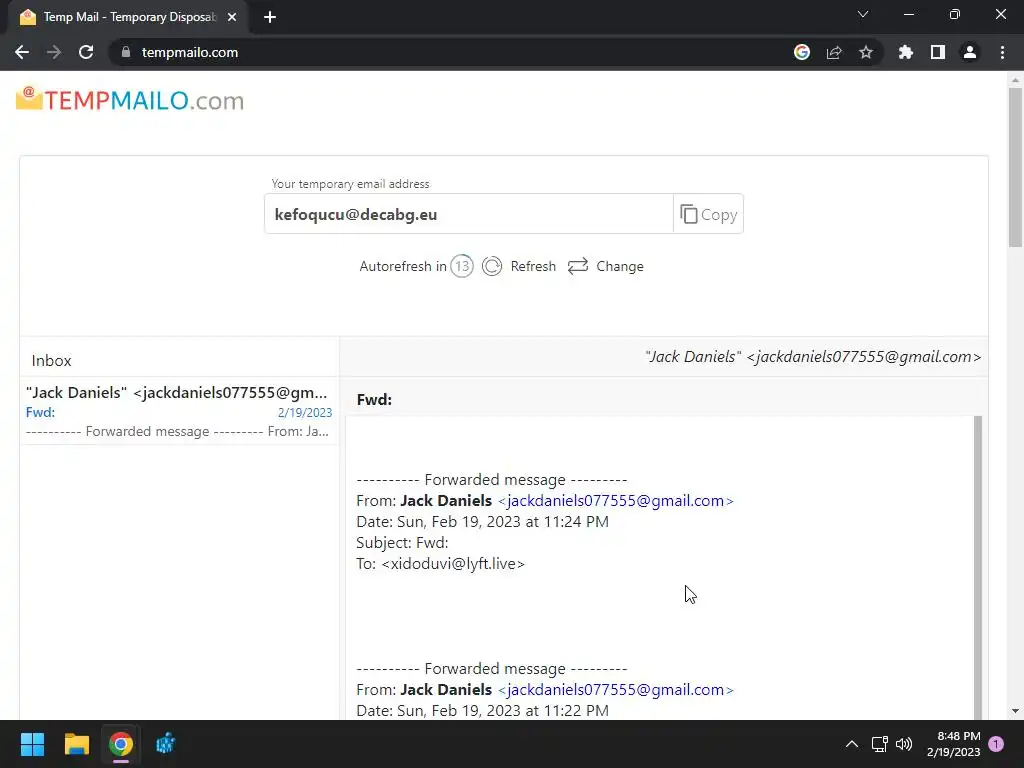The height and width of the screenshot is (768, 1024).
Task: Click the page vertical scrollbar
Action: coord(1015,168)
